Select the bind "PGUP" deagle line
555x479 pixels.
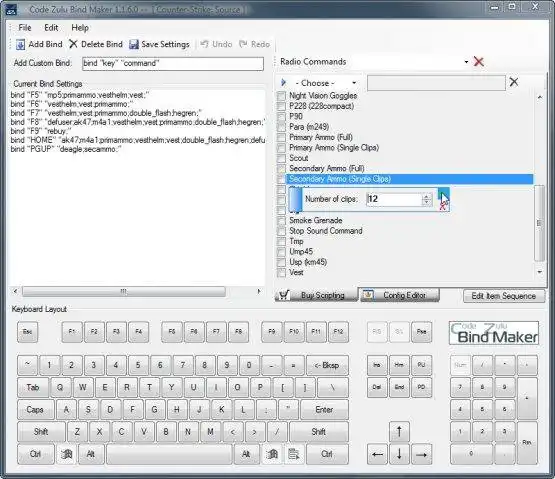pyautogui.click(x=65, y=149)
